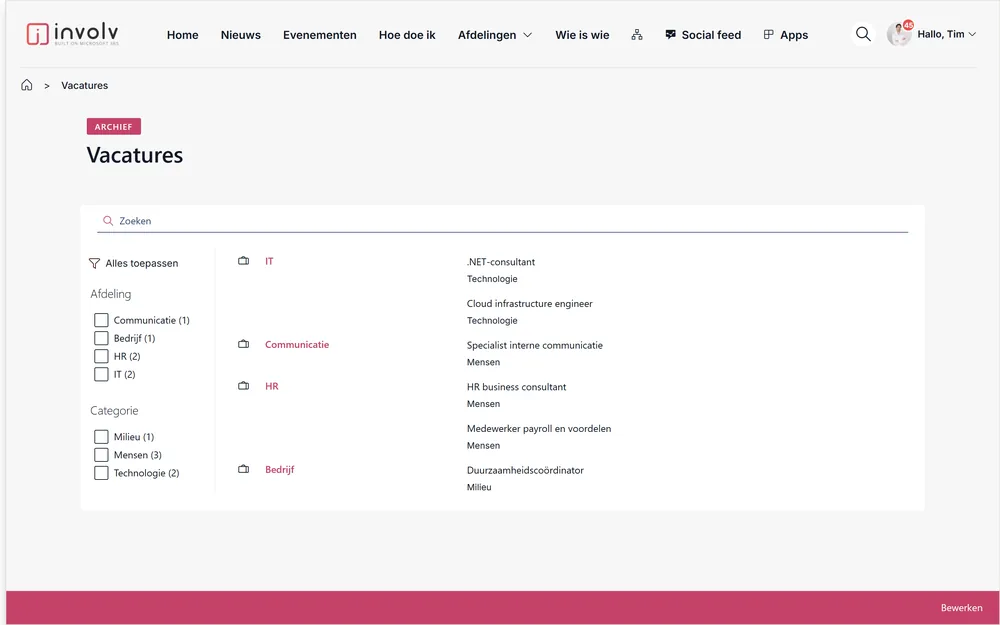Click the Vacatures breadcrumb
The height and width of the screenshot is (625, 1000).
point(84,85)
